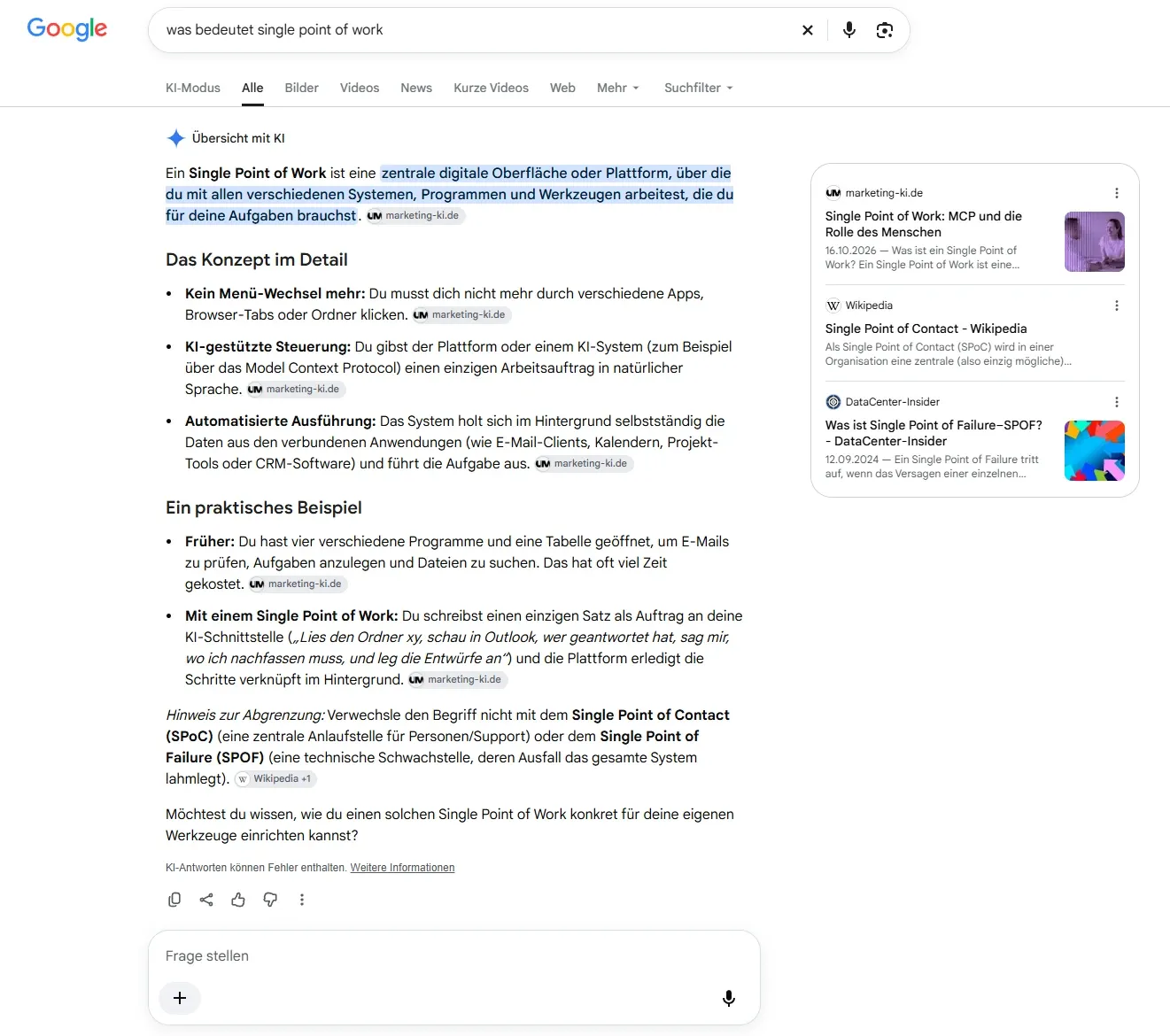Click the Wikipedia +1 source chip

[x=275, y=779]
